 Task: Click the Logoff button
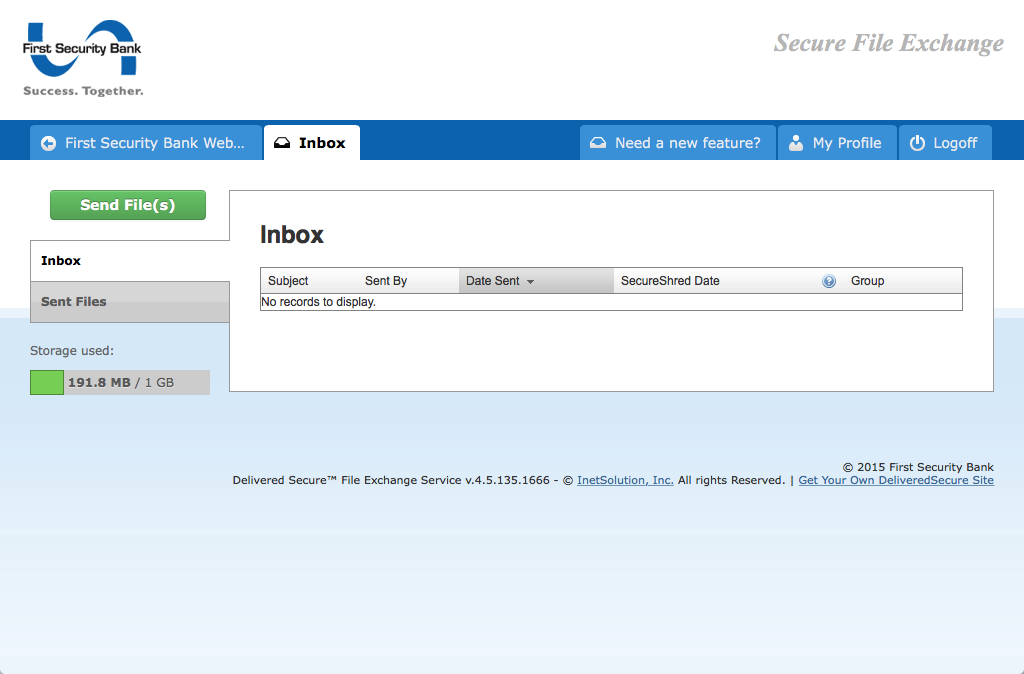click(x=945, y=142)
